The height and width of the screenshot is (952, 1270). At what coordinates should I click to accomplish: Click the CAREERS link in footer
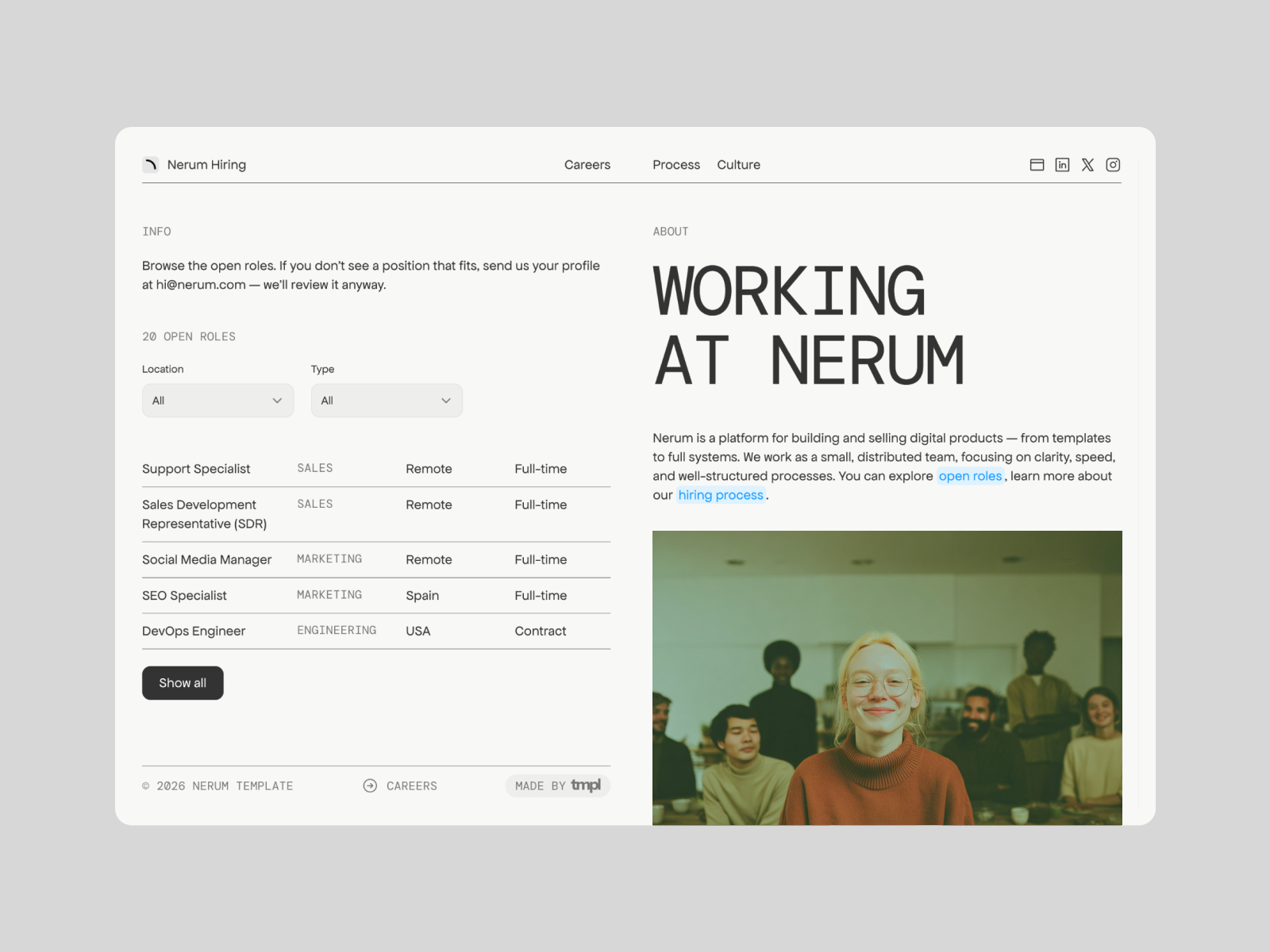411,785
